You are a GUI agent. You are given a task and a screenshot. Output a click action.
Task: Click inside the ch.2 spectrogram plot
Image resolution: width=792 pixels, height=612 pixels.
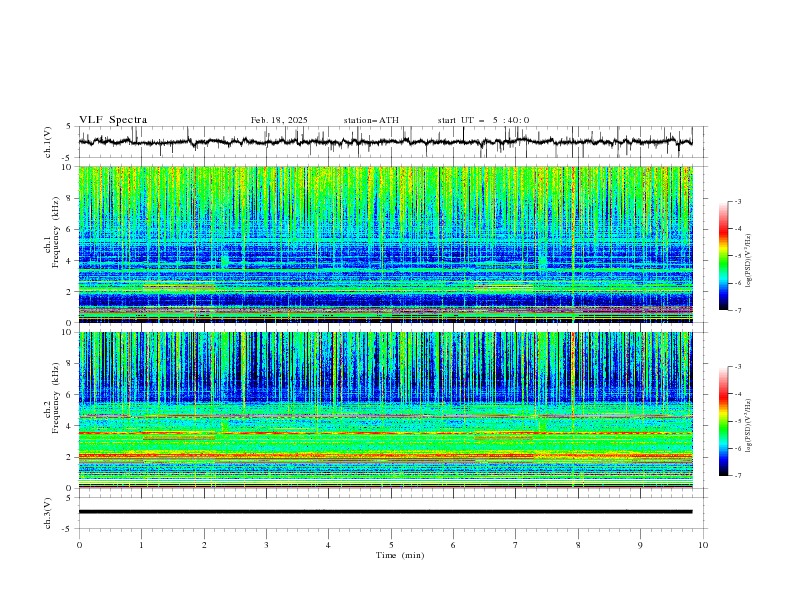click(x=386, y=410)
